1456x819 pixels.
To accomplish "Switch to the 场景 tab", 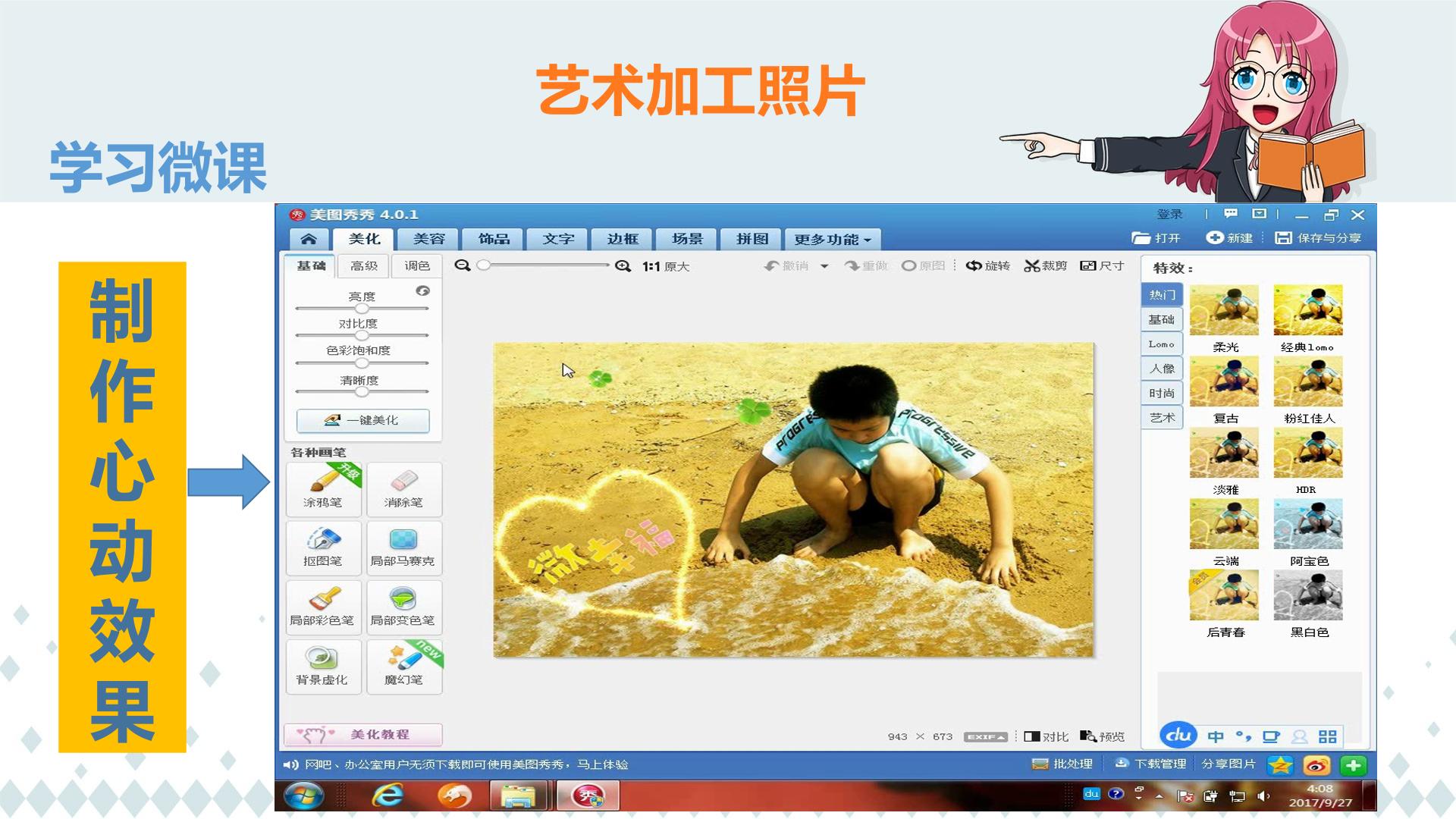I will 687,239.
